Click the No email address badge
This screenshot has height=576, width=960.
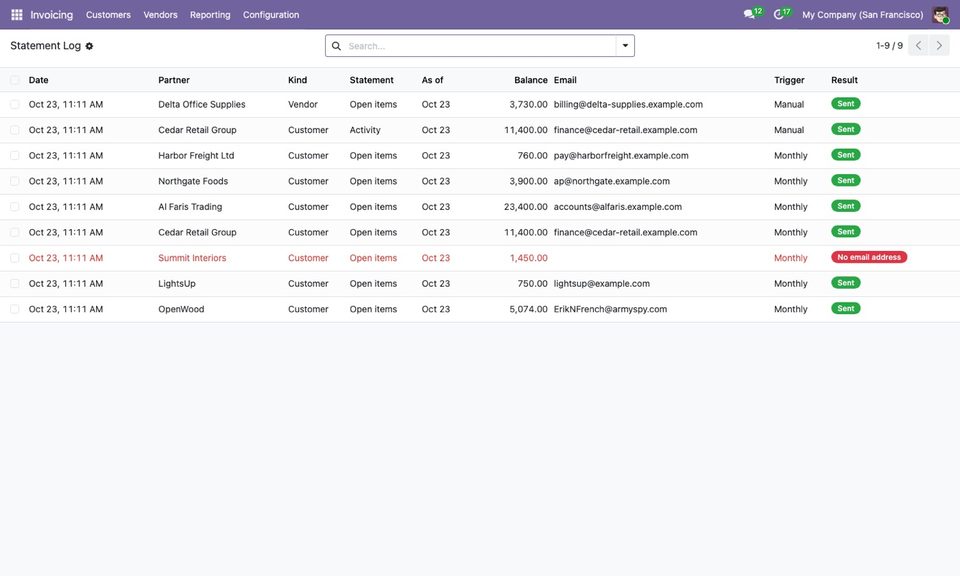(869, 258)
